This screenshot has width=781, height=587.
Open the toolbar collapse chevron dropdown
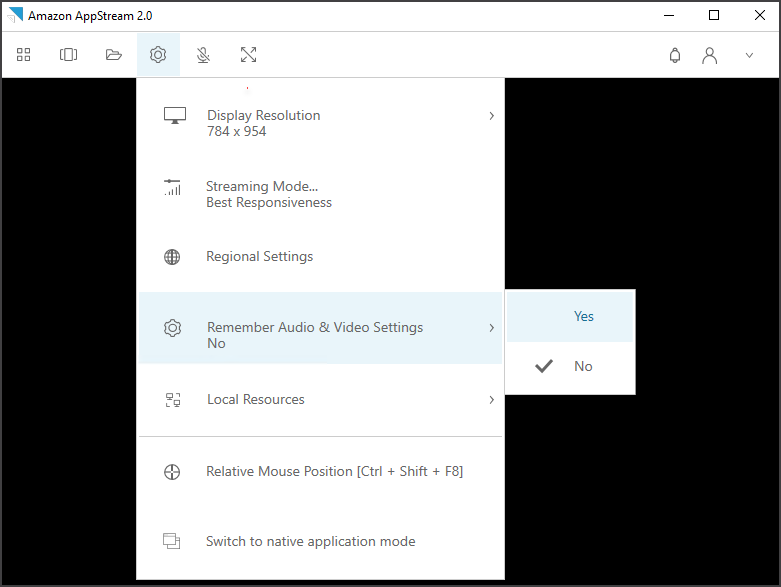click(749, 56)
